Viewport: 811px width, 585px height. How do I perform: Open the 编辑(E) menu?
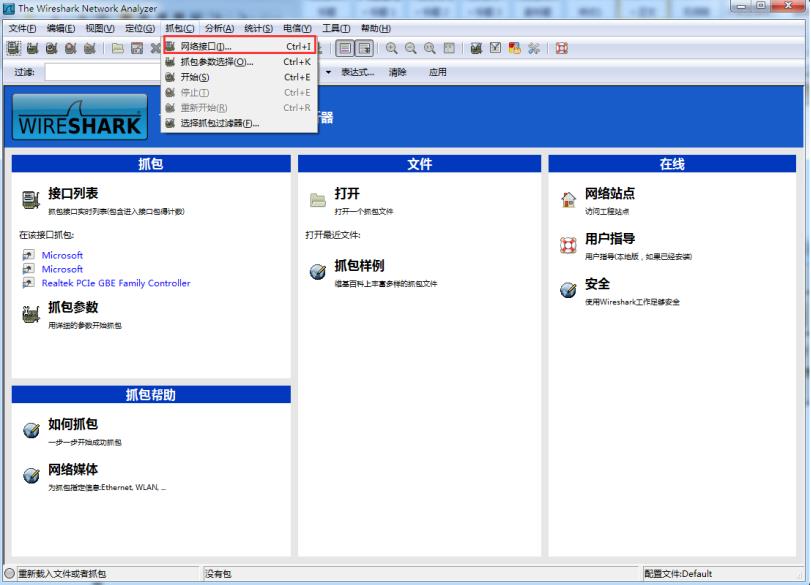point(61,28)
